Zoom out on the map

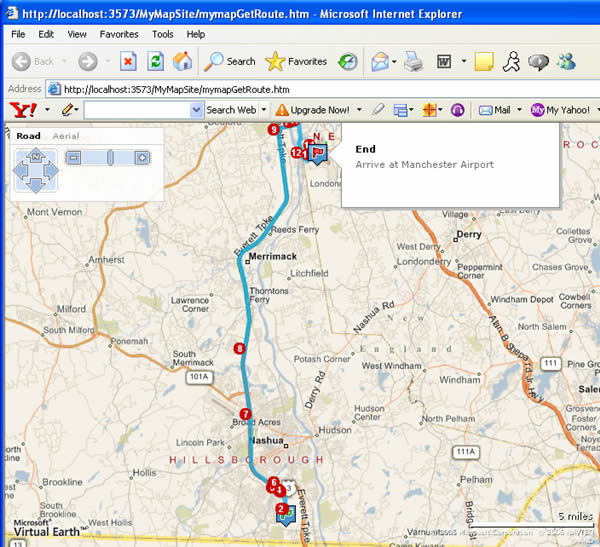74,158
